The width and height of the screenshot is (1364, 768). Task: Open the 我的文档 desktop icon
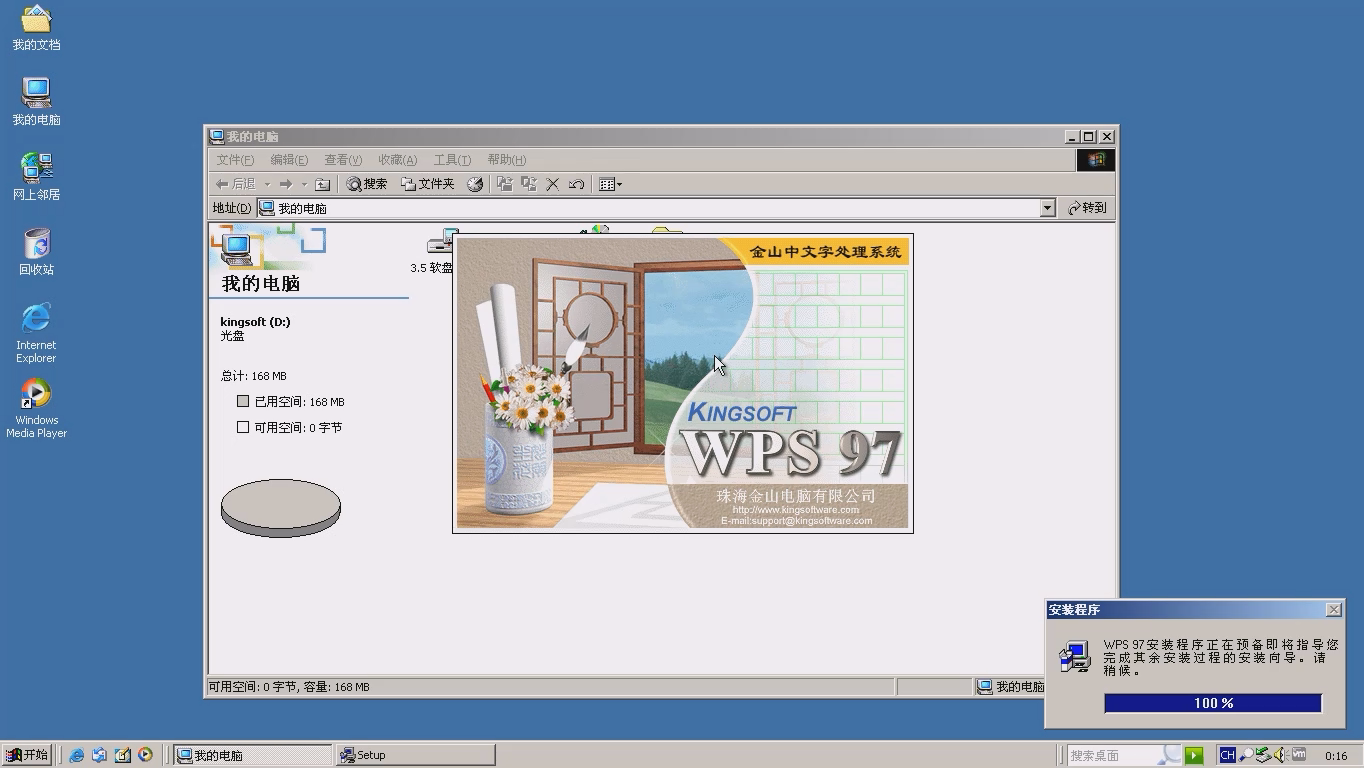[x=36, y=27]
